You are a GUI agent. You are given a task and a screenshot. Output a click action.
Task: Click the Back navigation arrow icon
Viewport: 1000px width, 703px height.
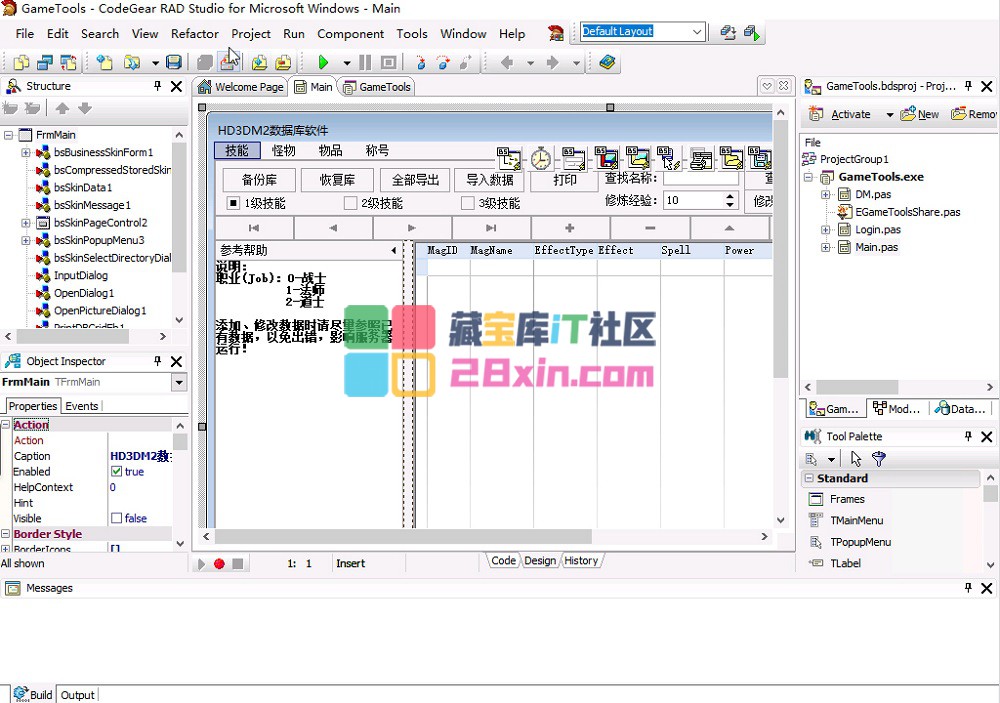tap(507, 63)
